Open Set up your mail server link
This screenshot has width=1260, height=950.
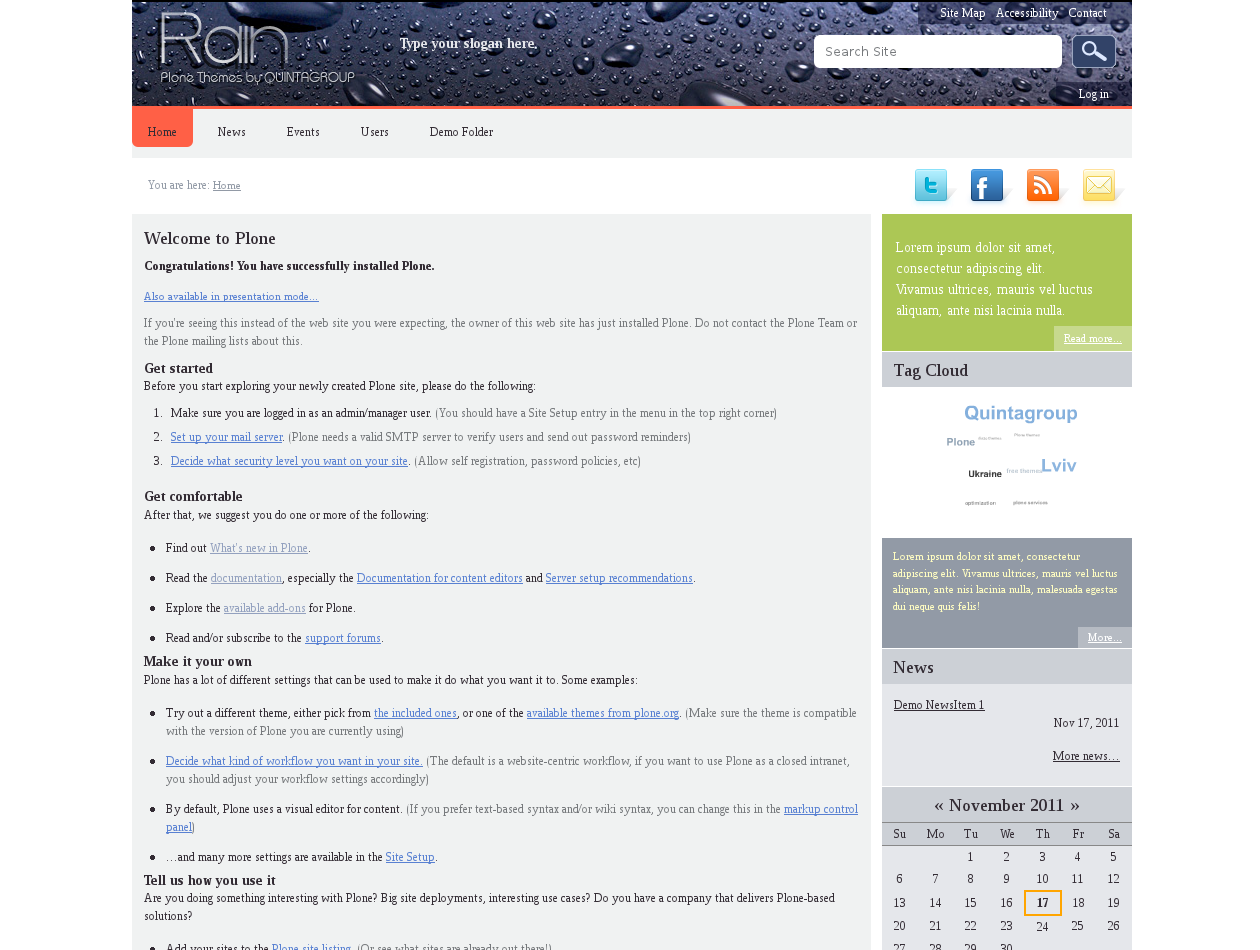226,437
